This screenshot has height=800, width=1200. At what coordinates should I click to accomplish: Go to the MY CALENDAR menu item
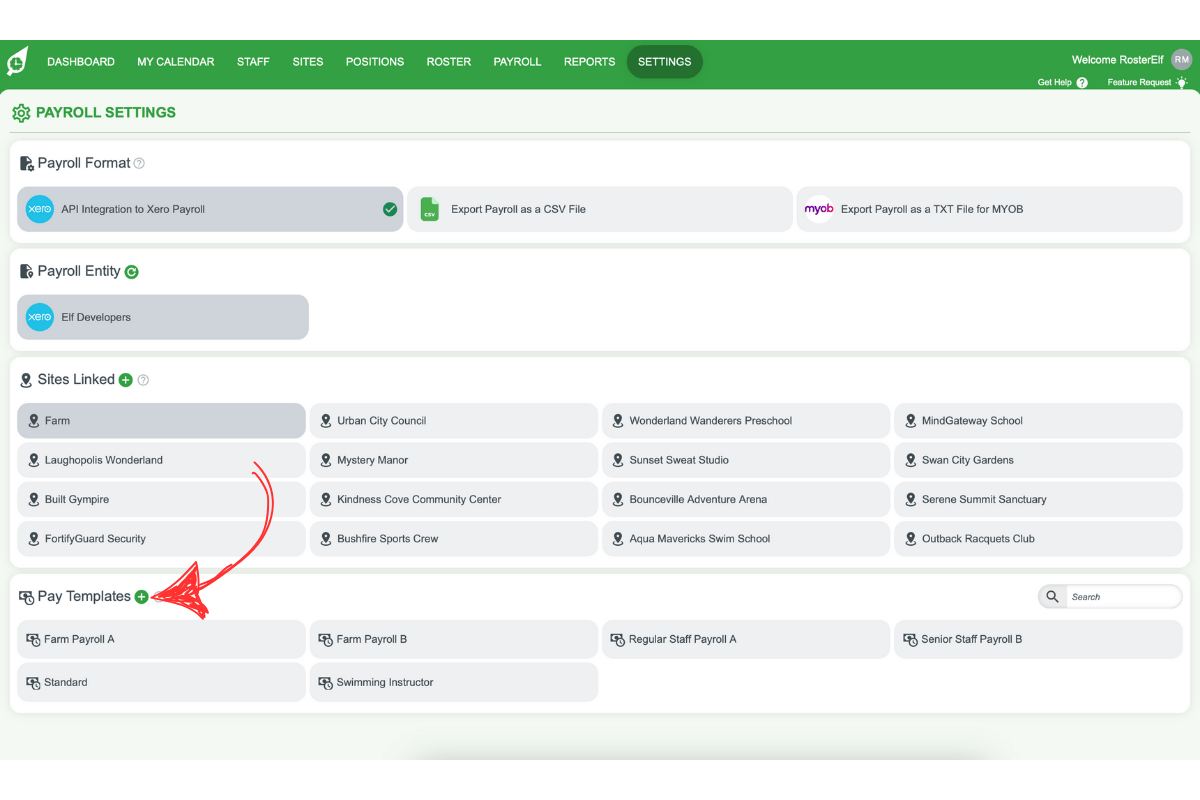pos(175,61)
